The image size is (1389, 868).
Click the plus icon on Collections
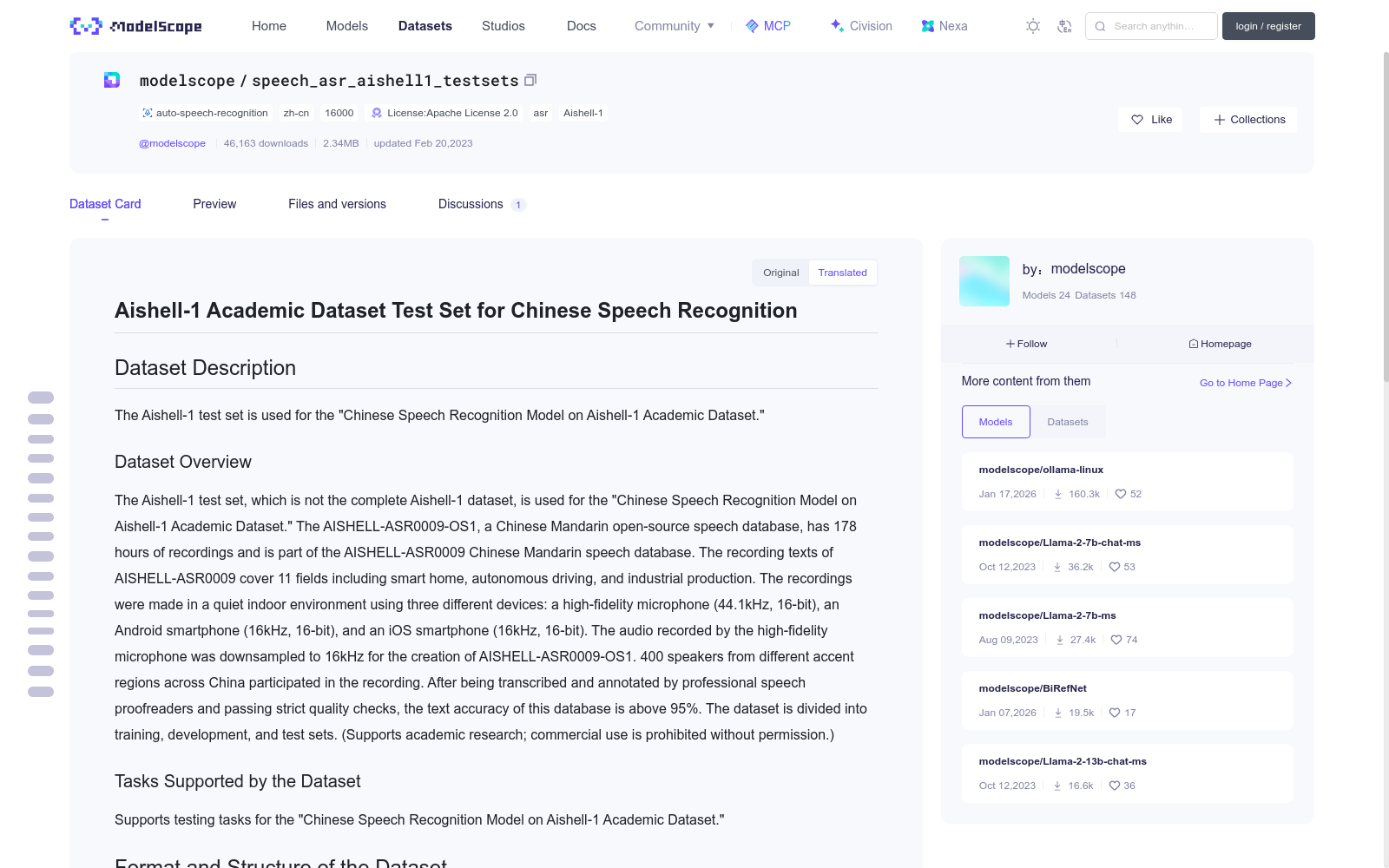[1220, 120]
